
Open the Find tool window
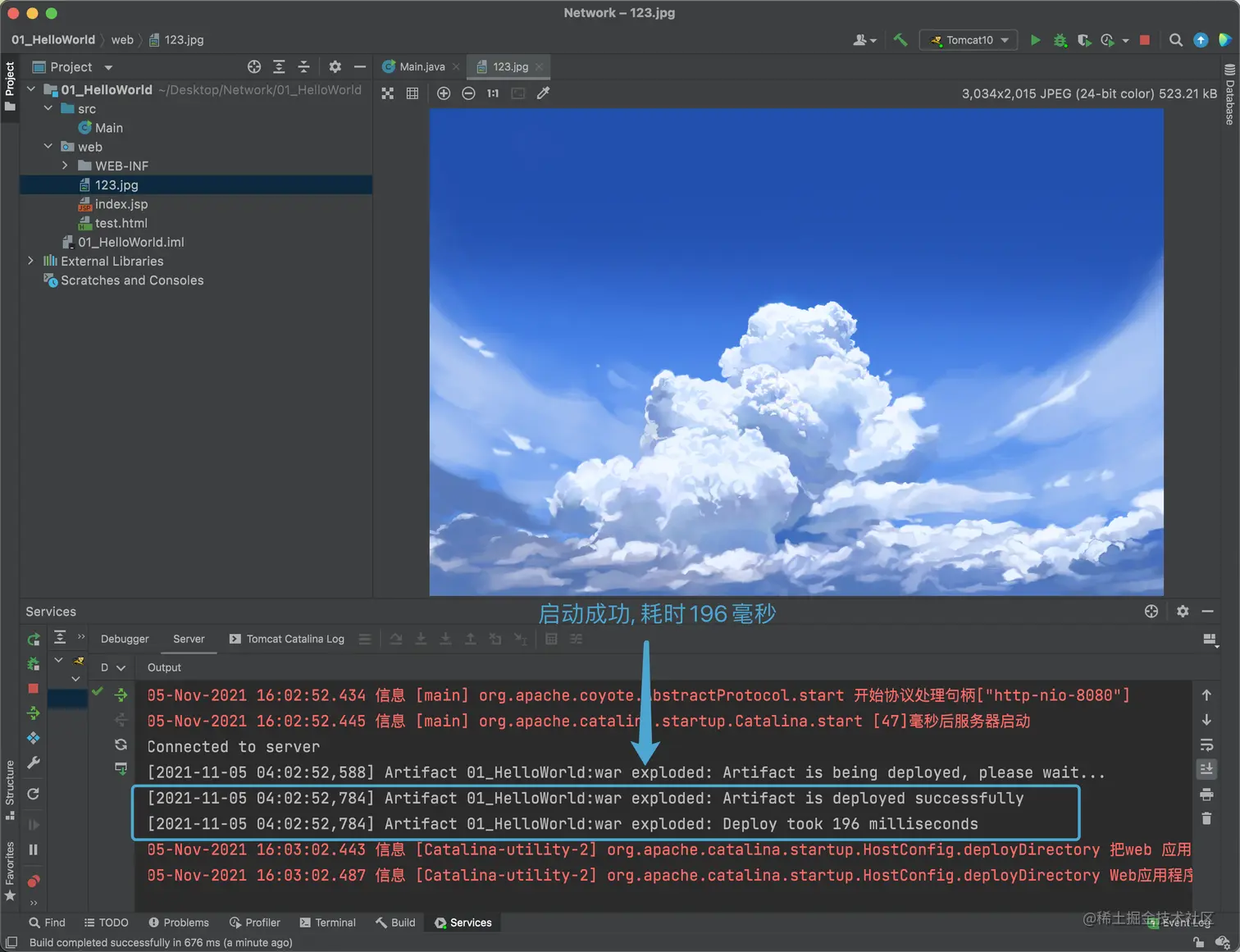[x=47, y=922]
